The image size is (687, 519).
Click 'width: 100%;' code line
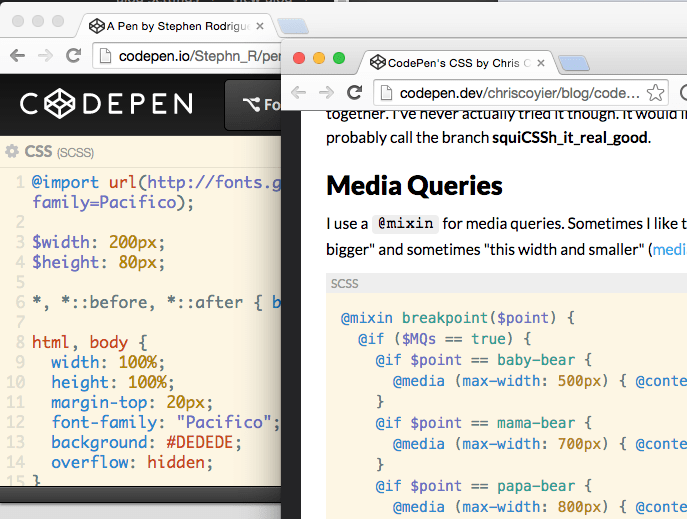[x=108, y=362]
